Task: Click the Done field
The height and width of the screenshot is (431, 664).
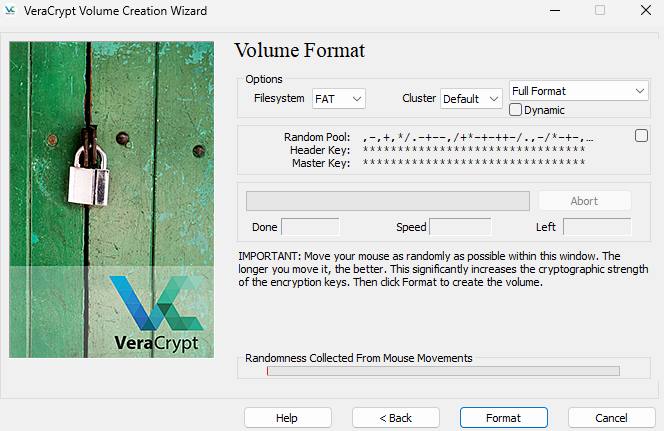Action: coord(310,227)
